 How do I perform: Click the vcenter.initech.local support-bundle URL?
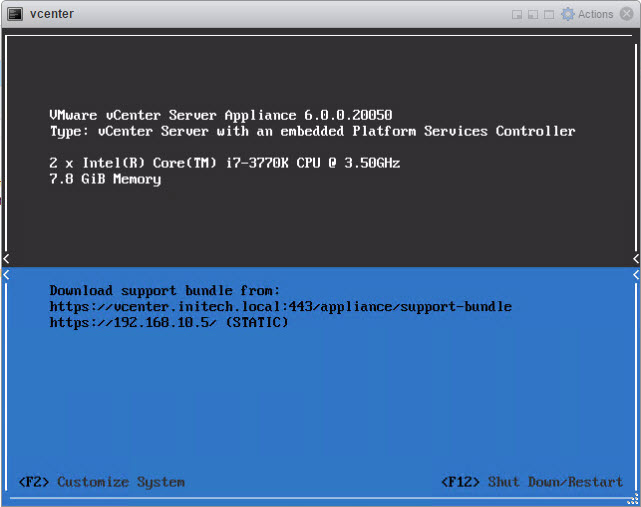click(x=280, y=307)
